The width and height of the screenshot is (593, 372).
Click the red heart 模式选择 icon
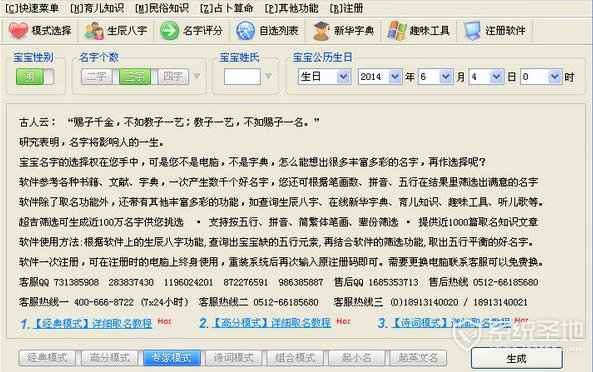tap(18, 31)
